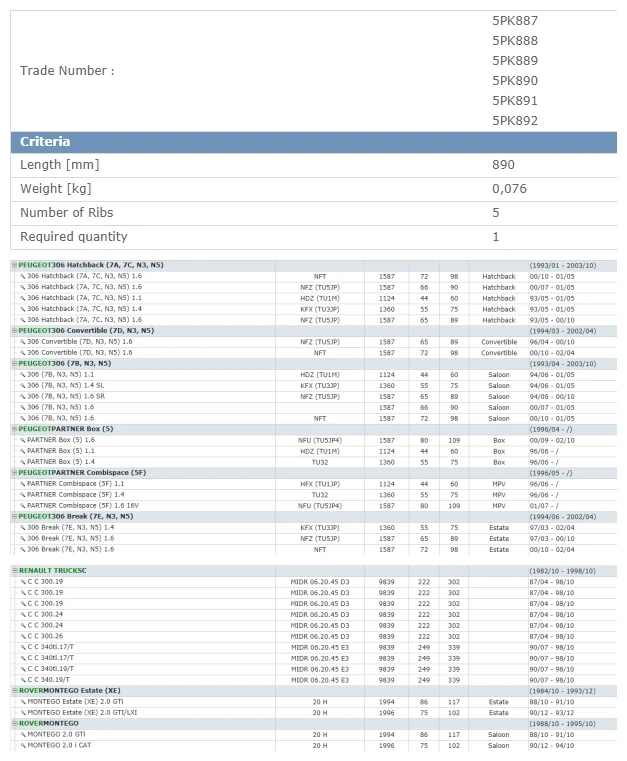Select magnifier icon for 306 Break 1.4

[x=22, y=528]
